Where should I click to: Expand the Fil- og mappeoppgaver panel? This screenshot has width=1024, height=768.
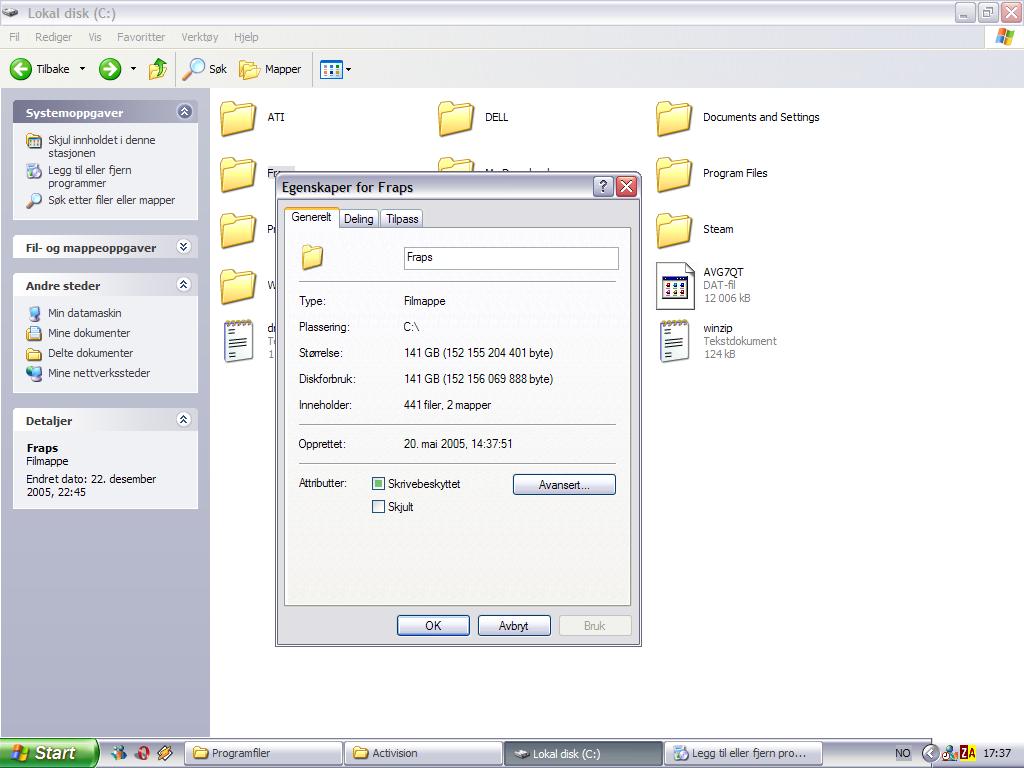184,246
